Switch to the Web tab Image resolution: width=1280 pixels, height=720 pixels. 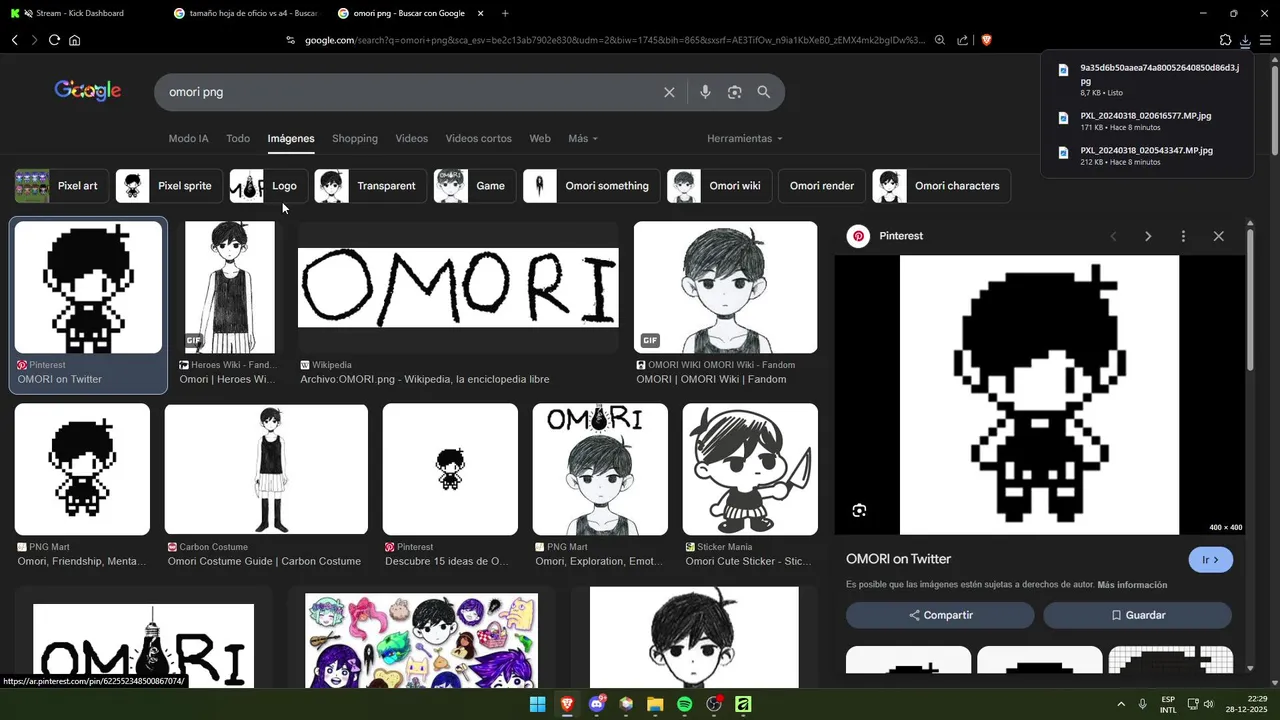click(540, 138)
